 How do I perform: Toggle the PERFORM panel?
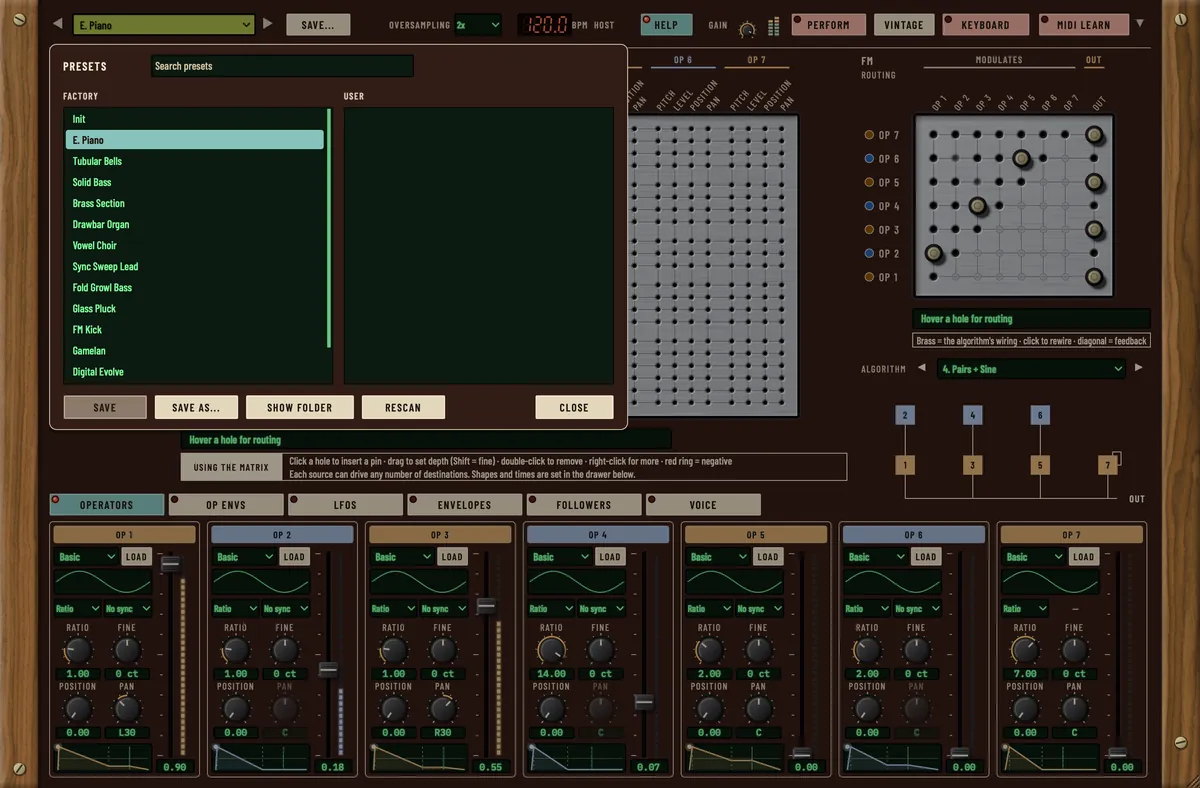coord(828,25)
